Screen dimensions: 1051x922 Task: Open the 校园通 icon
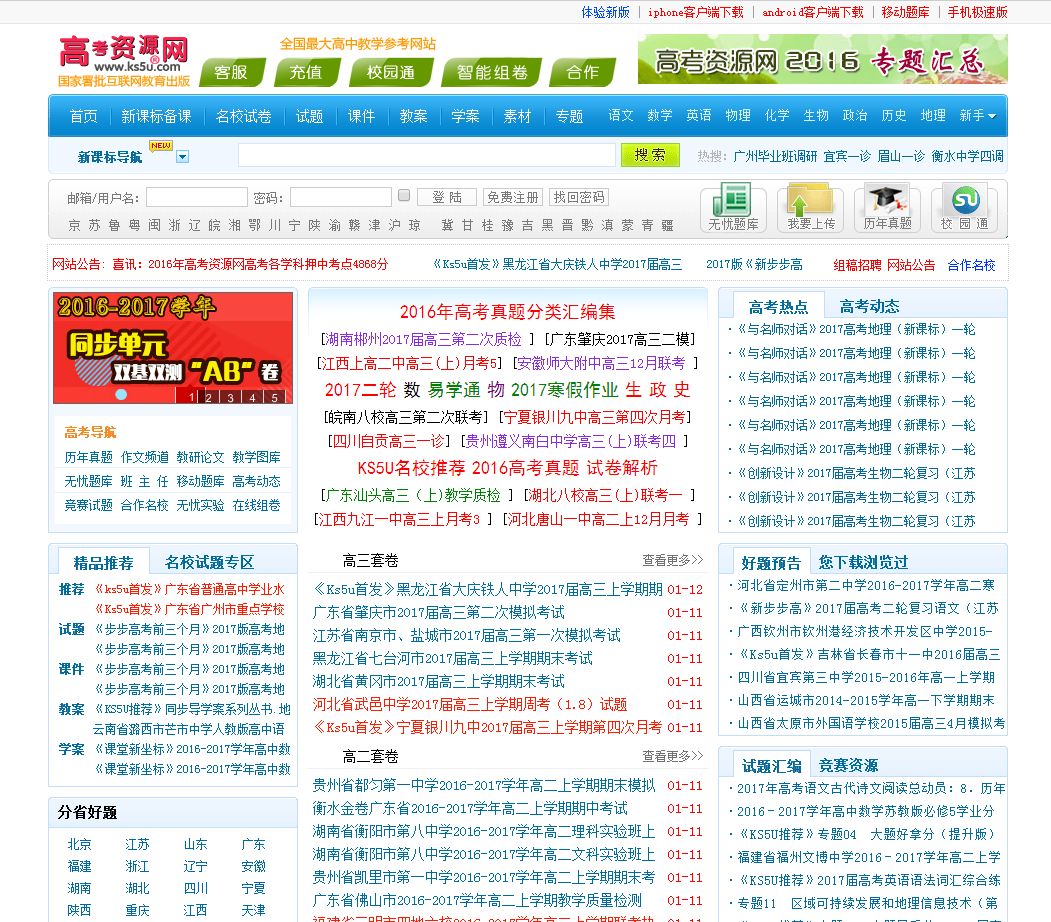[964, 207]
